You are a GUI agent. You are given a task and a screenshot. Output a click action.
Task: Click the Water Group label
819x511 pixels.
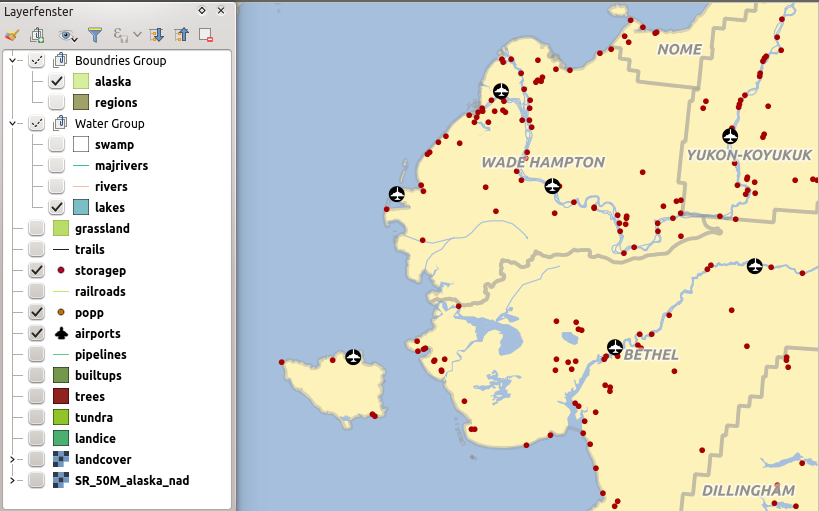[x=109, y=124]
